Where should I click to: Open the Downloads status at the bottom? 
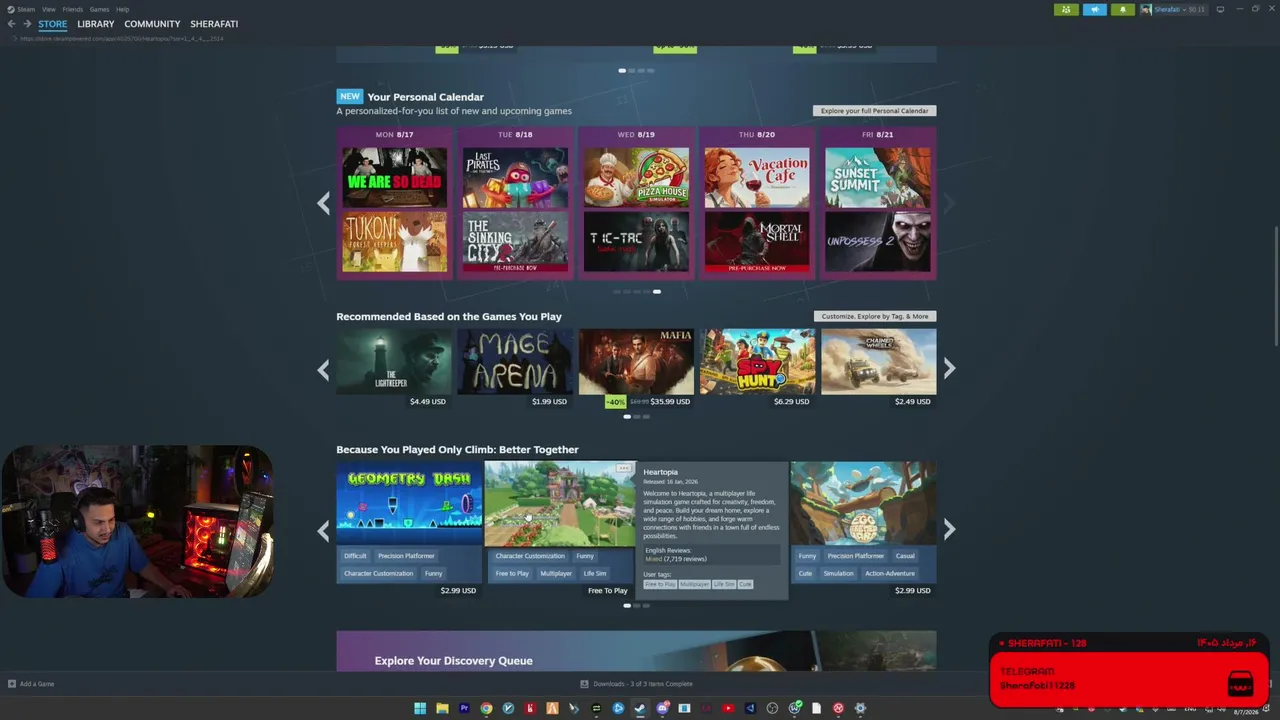pos(637,684)
